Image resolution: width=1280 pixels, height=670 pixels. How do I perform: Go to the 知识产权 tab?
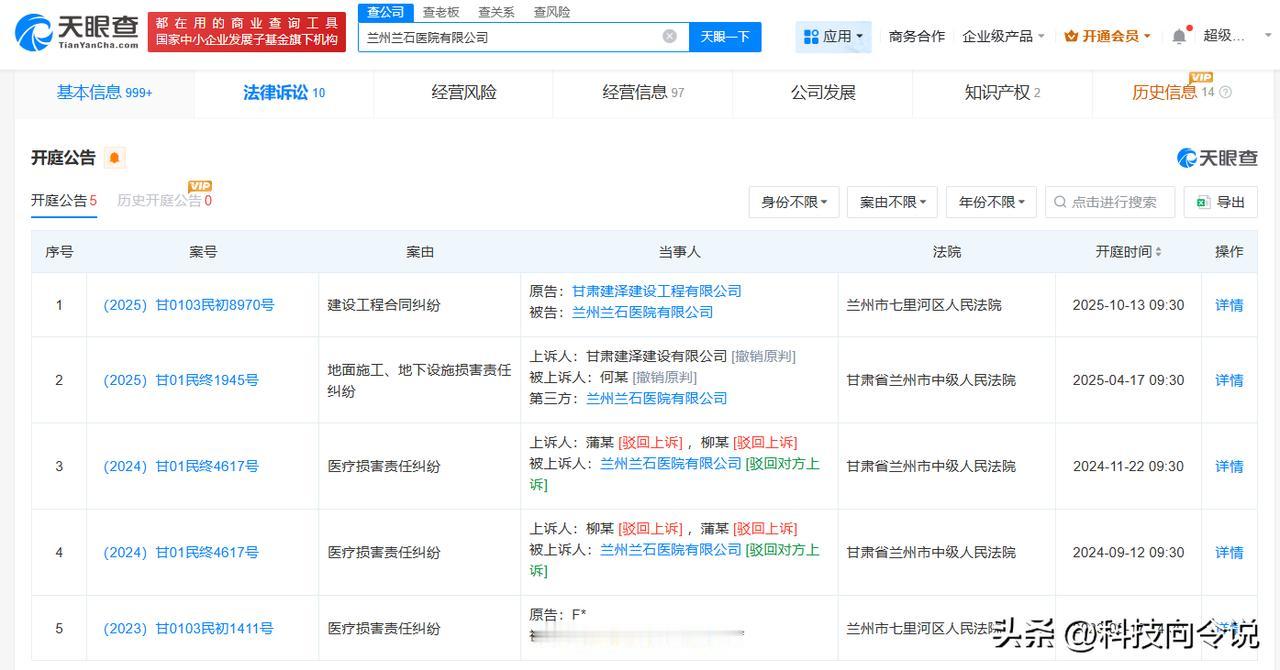pyautogui.click(x=1002, y=93)
